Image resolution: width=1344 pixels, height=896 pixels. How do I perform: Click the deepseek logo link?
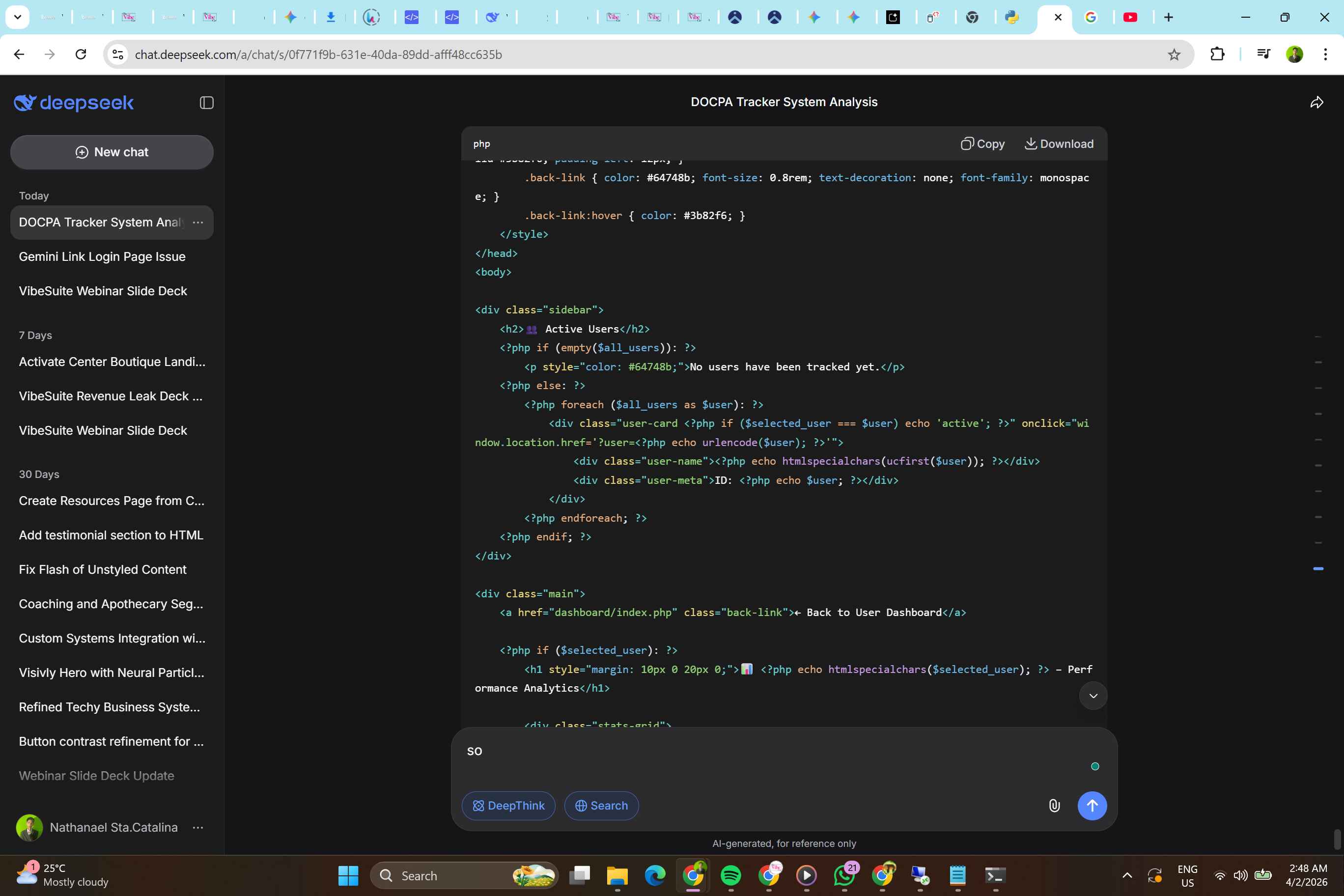tap(74, 103)
